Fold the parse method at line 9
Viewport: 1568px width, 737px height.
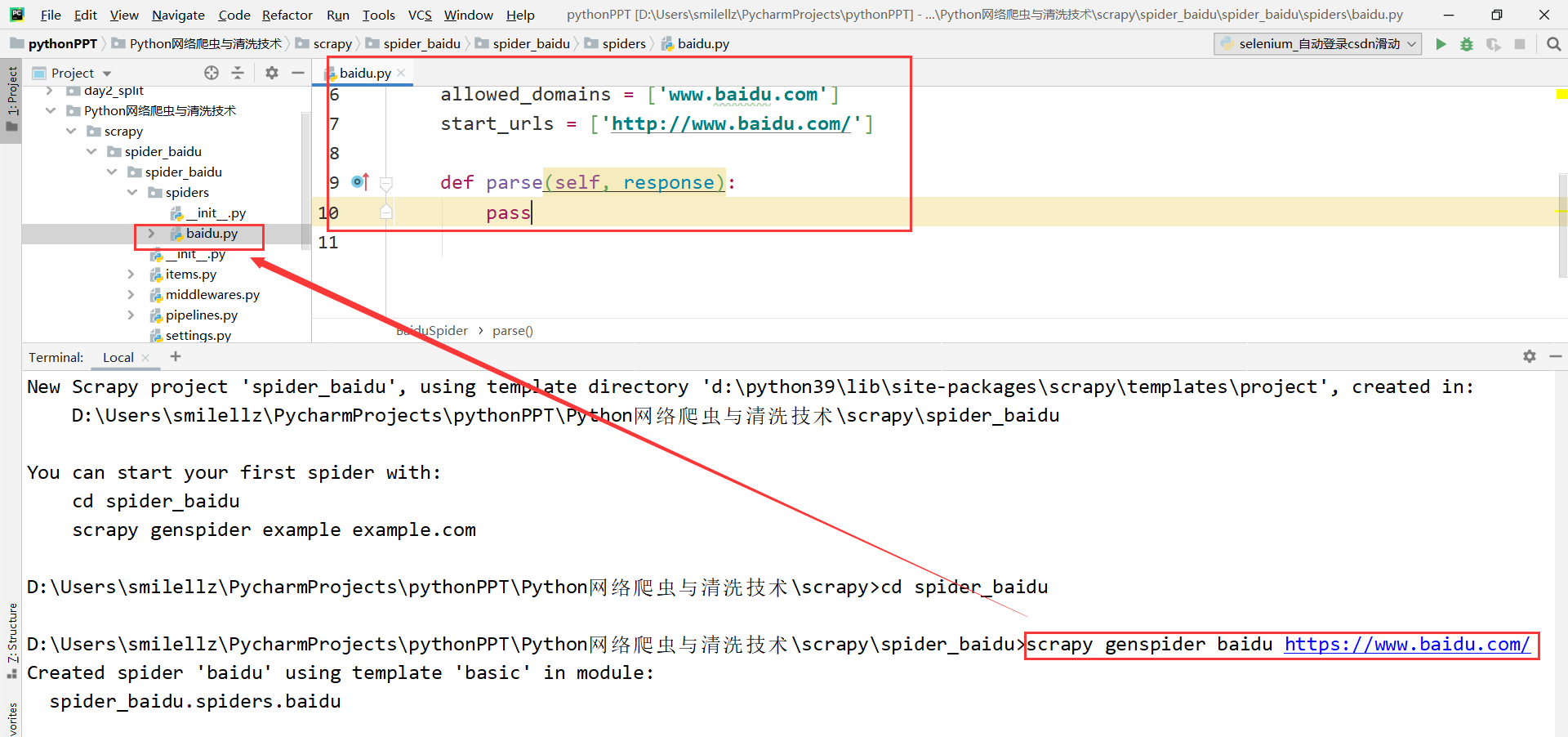coord(386,183)
